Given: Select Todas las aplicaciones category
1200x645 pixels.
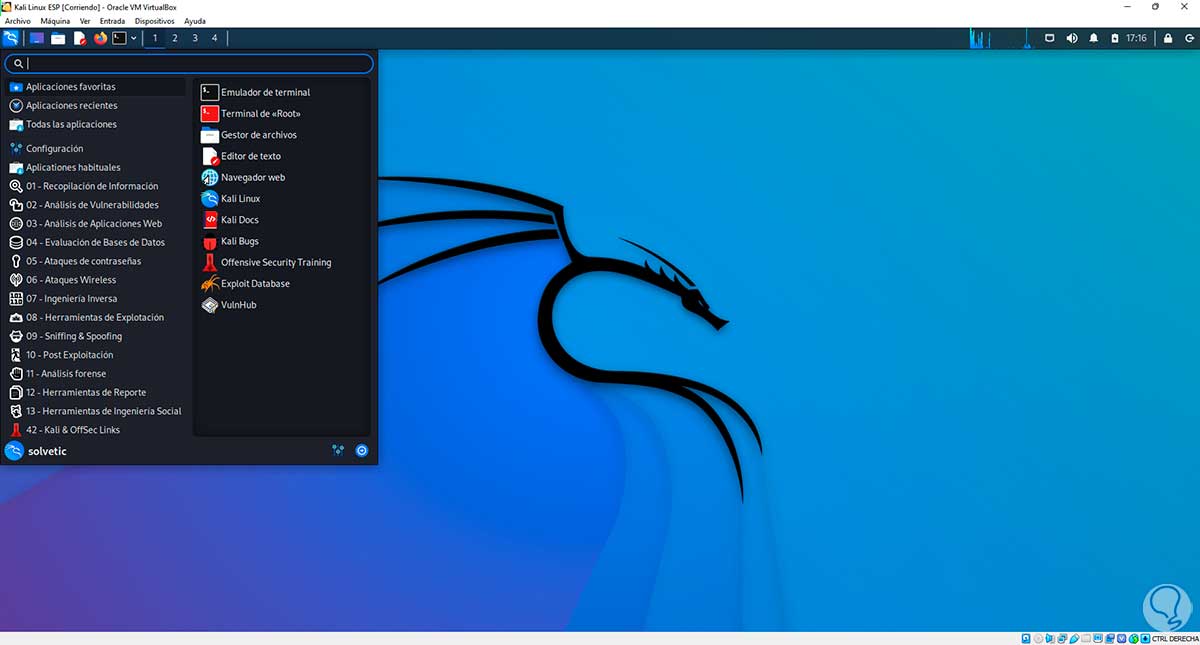Looking at the screenshot, I should coord(96,125).
